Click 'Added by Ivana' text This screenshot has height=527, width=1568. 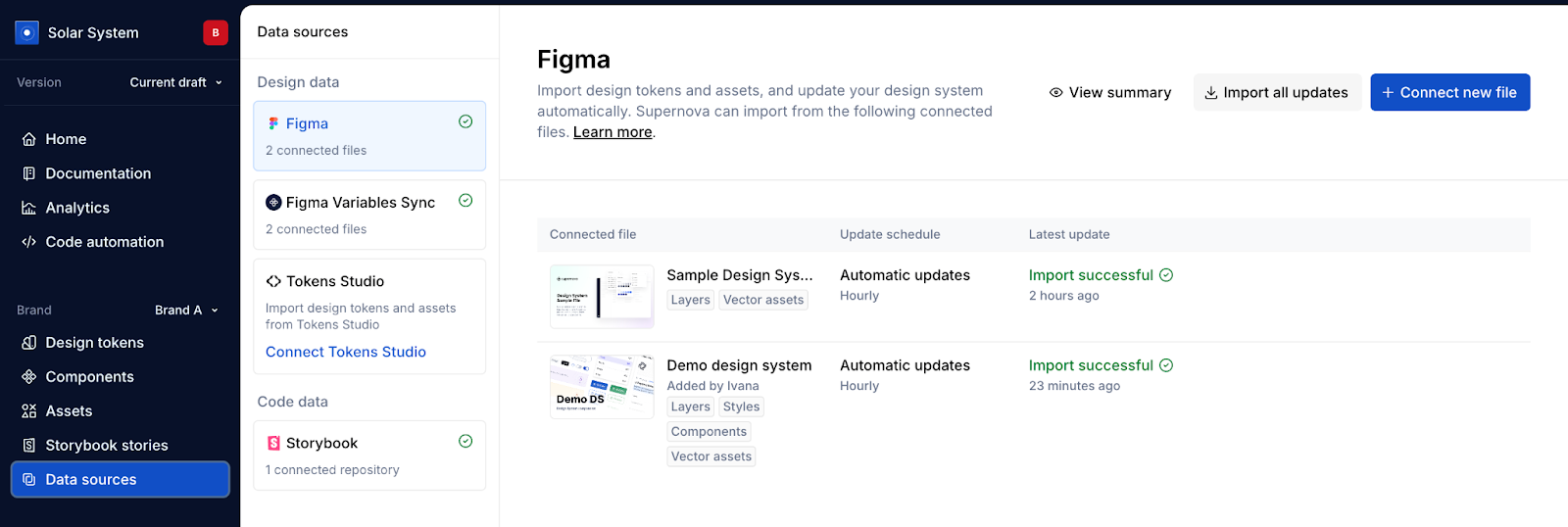(713, 386)
